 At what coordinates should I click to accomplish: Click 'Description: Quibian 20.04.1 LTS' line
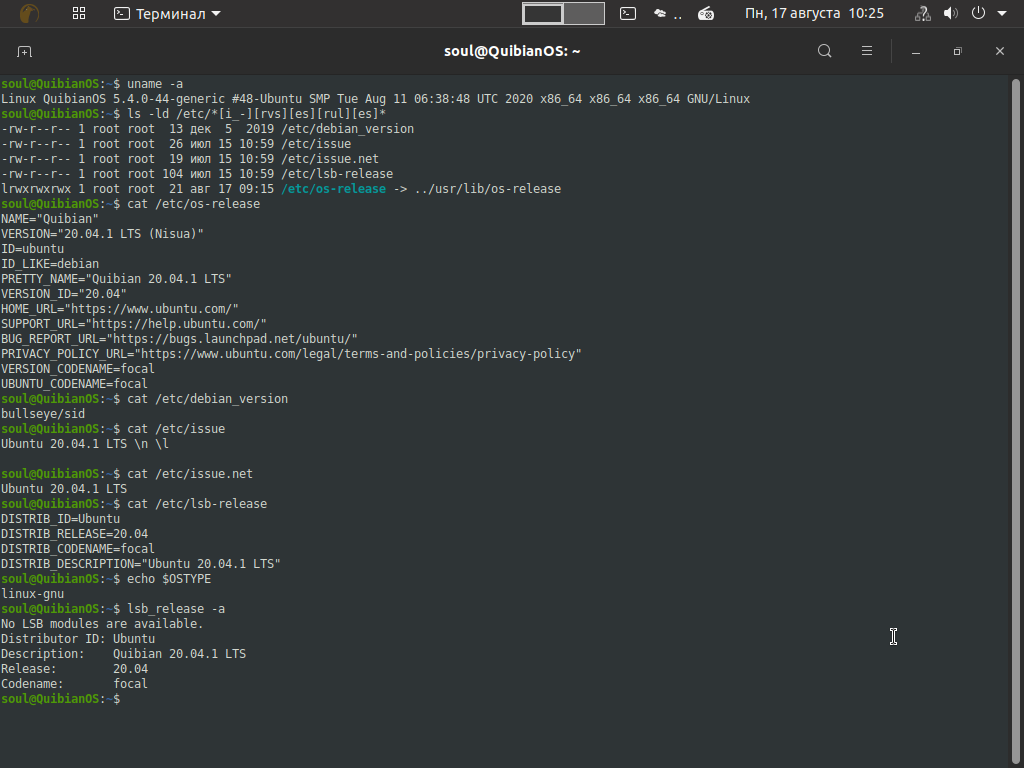123,654
